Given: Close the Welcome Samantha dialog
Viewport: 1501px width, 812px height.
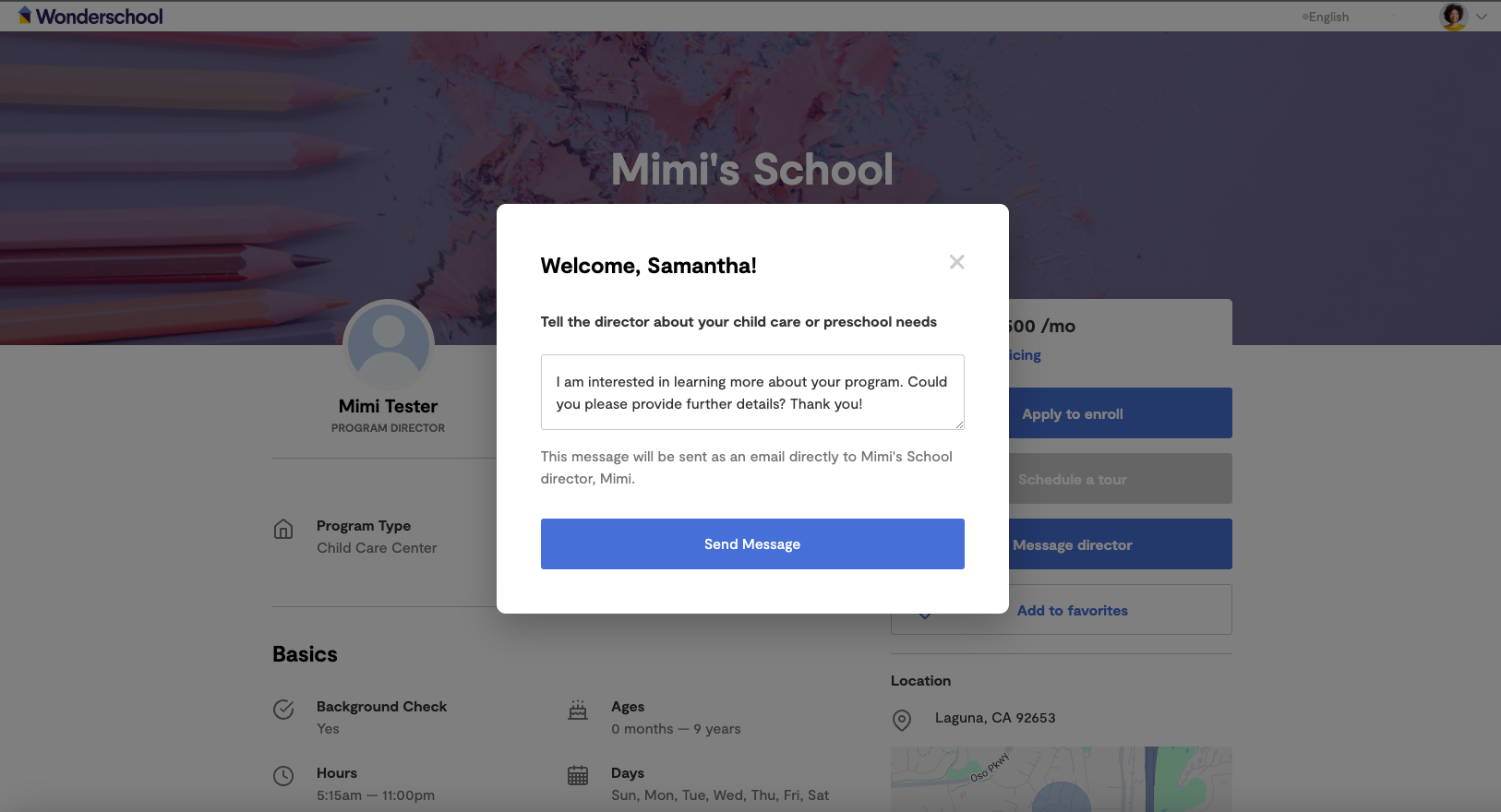Looking at the screenshot, I should [956, 262].
